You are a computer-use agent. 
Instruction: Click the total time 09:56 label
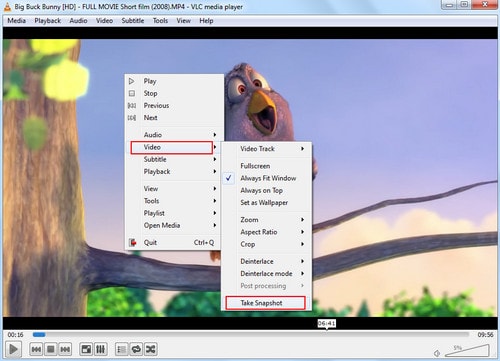click(485, 334)
